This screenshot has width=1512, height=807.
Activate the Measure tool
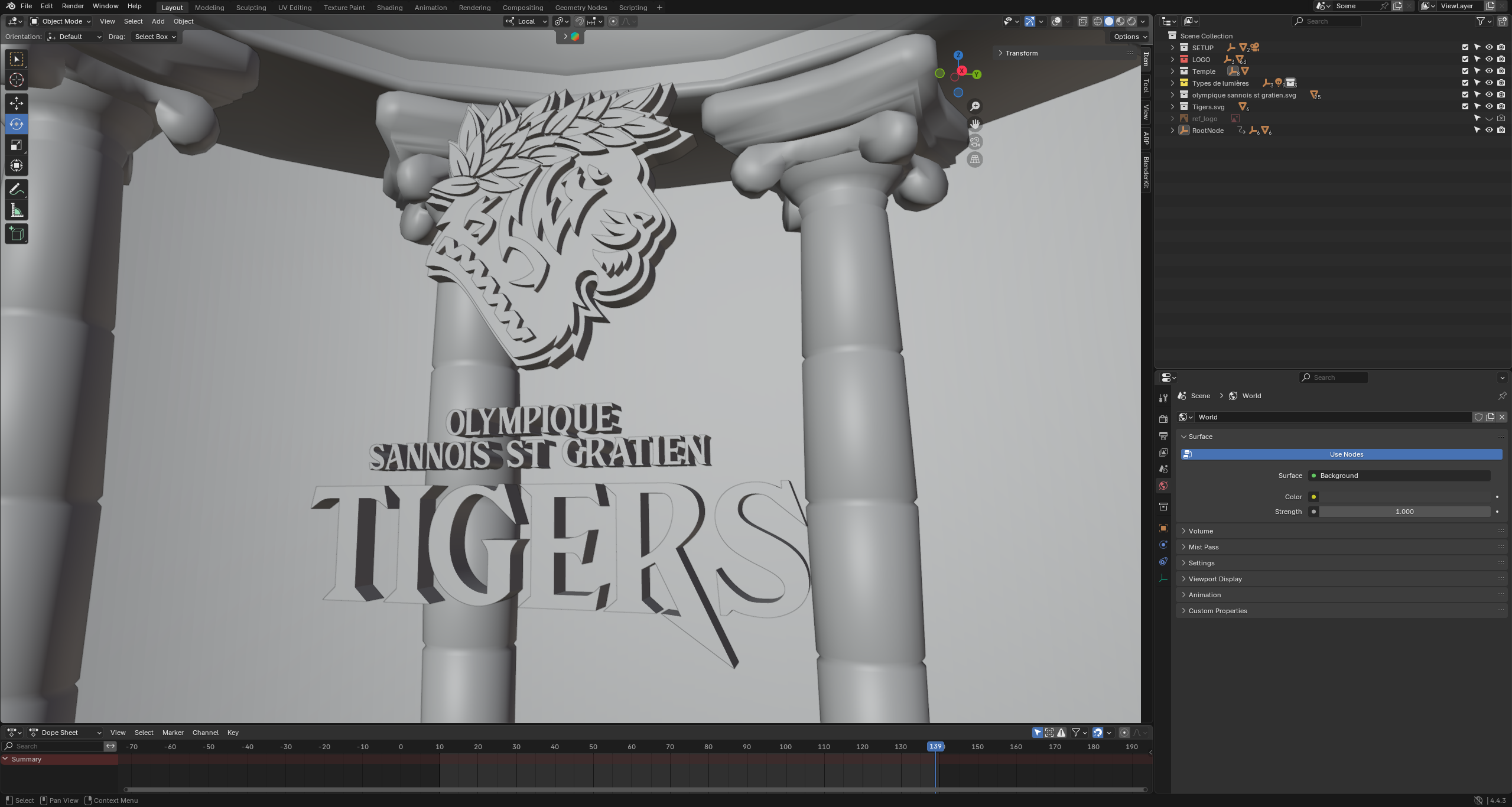[16, 209]
